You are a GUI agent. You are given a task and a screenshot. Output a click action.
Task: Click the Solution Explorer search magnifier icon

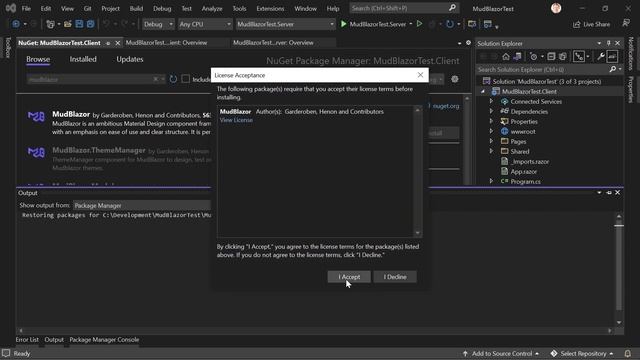pyautogui.click(x=613, y=70)
